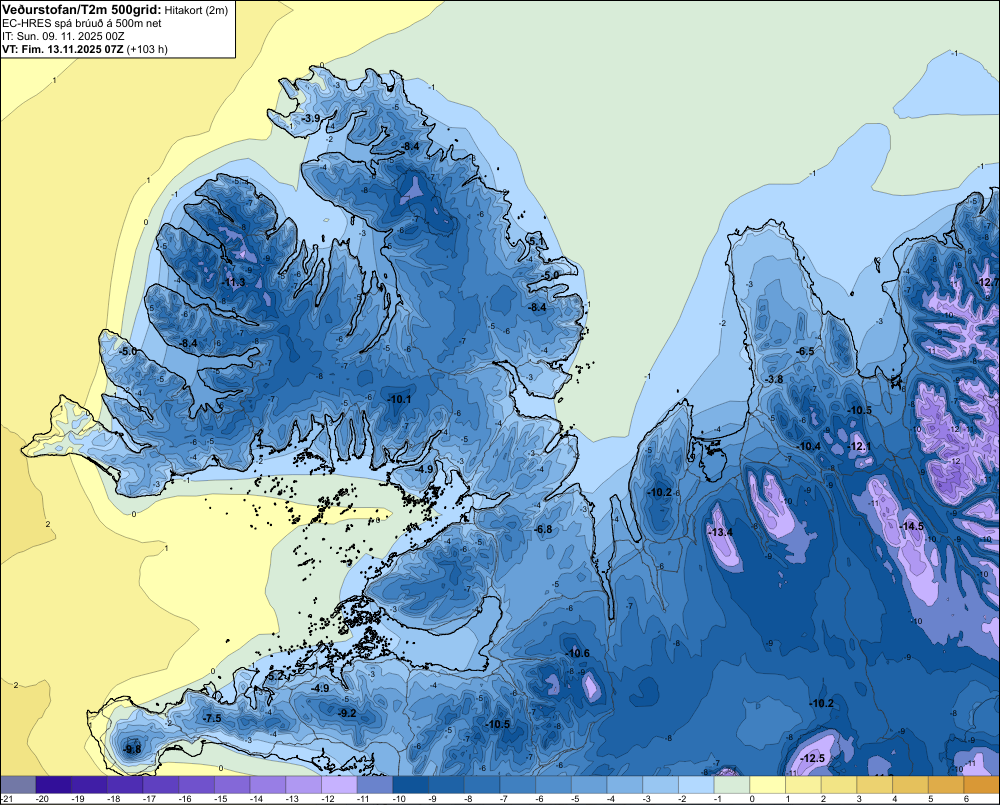Select the -7.5 temperature label
The width and height of the screenshot is (1000, 805).
point(212,718)
